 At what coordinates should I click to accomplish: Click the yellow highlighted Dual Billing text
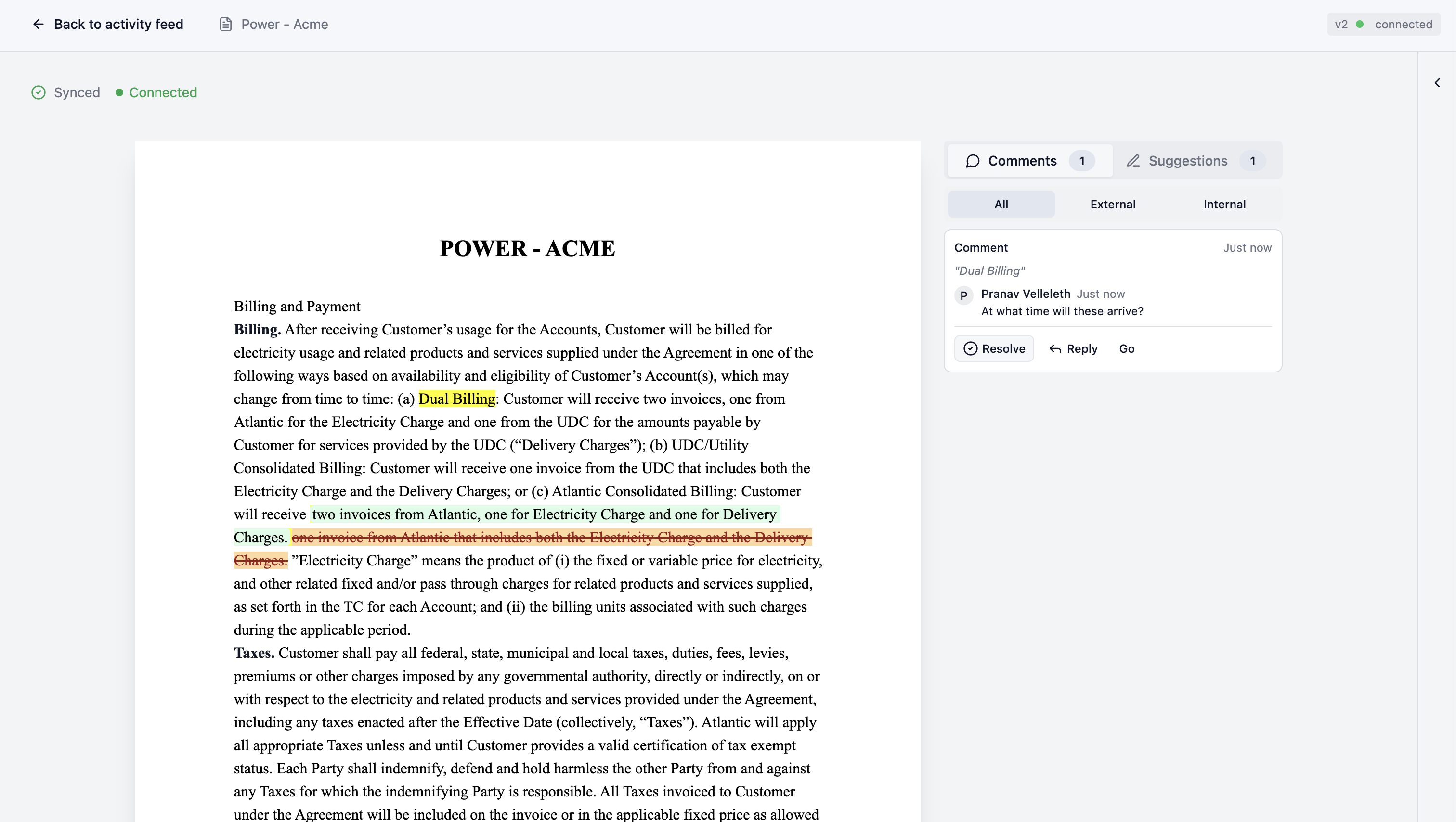457,399
